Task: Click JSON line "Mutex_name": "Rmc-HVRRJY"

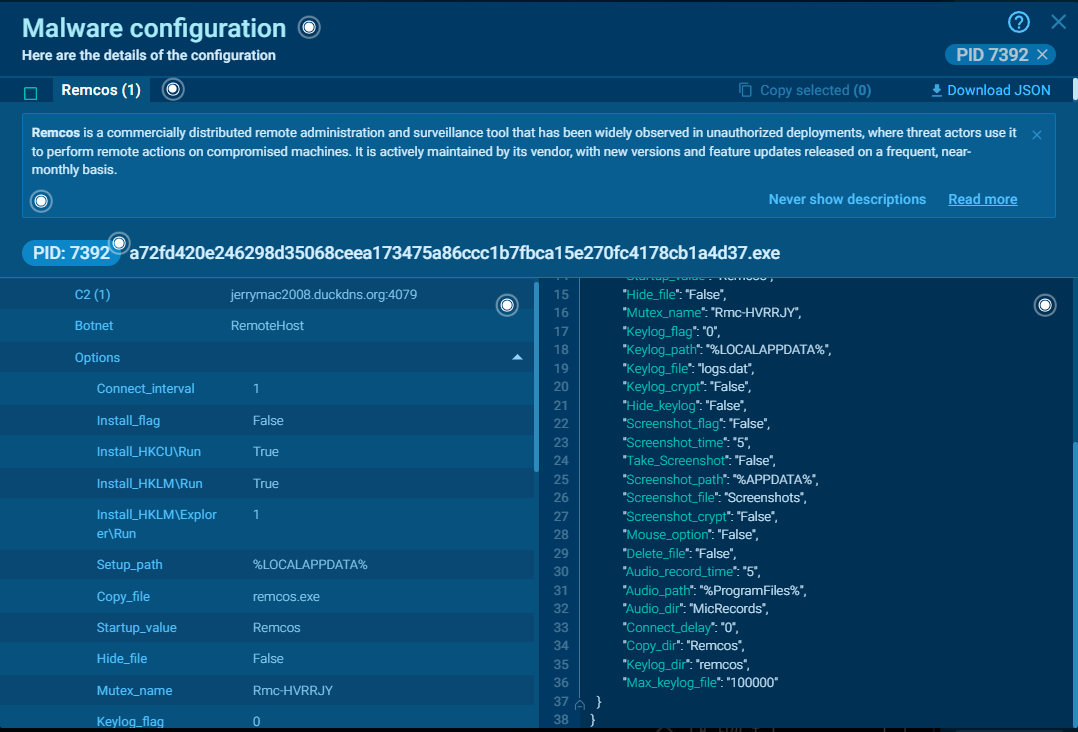Action: 712,313
